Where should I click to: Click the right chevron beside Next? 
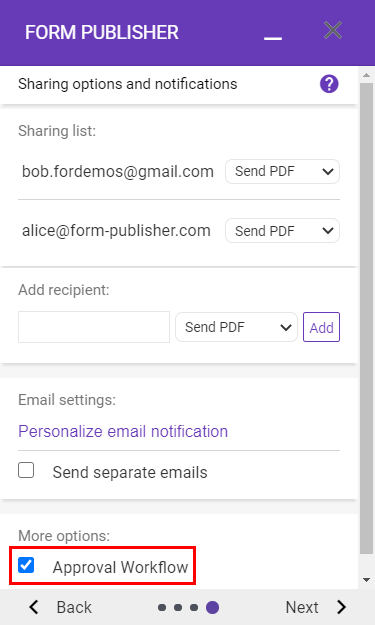pos(341,607)
